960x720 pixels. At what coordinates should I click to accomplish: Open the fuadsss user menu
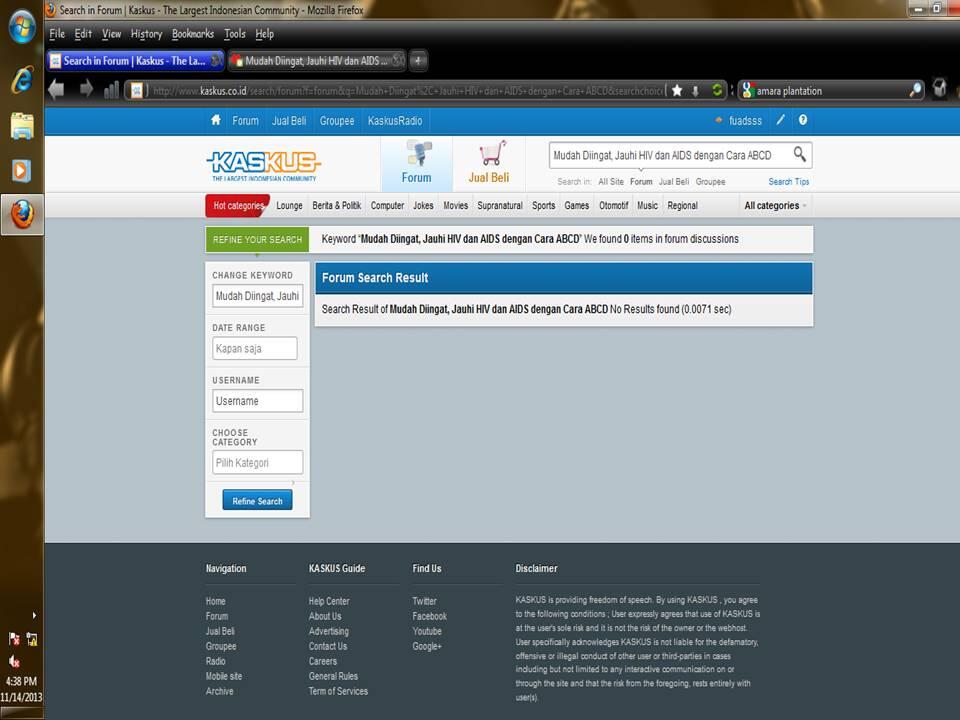pyautogui.click(x=745, y=121)
